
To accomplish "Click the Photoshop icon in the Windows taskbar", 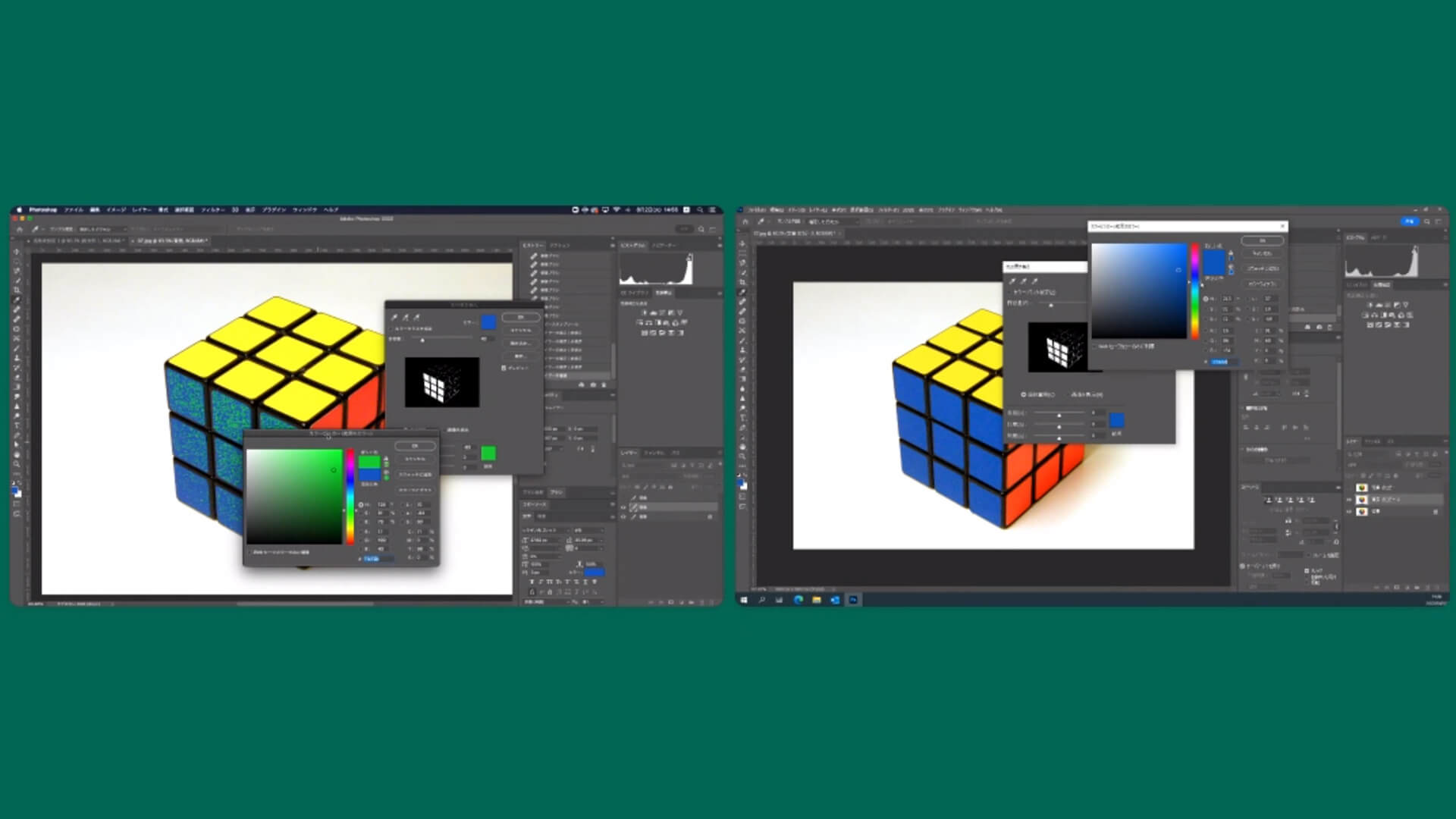I will point(853,600).
